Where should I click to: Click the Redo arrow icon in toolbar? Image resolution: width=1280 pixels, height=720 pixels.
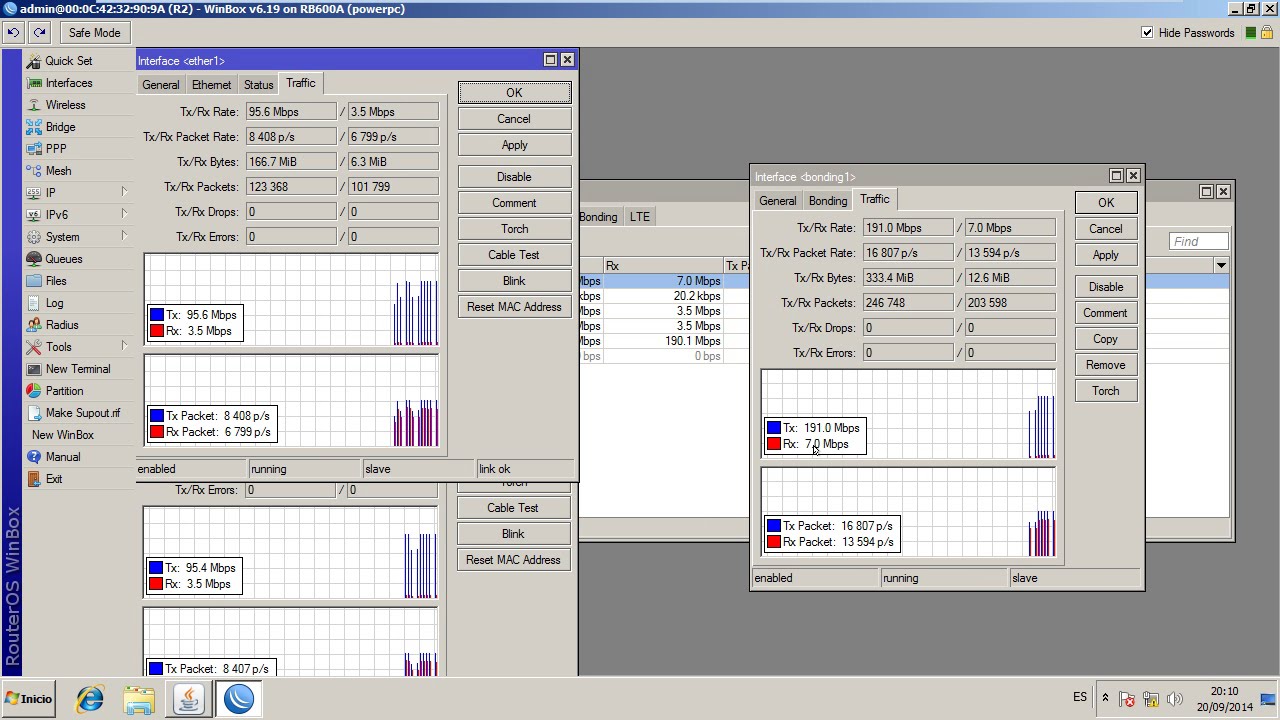point(39,33)
